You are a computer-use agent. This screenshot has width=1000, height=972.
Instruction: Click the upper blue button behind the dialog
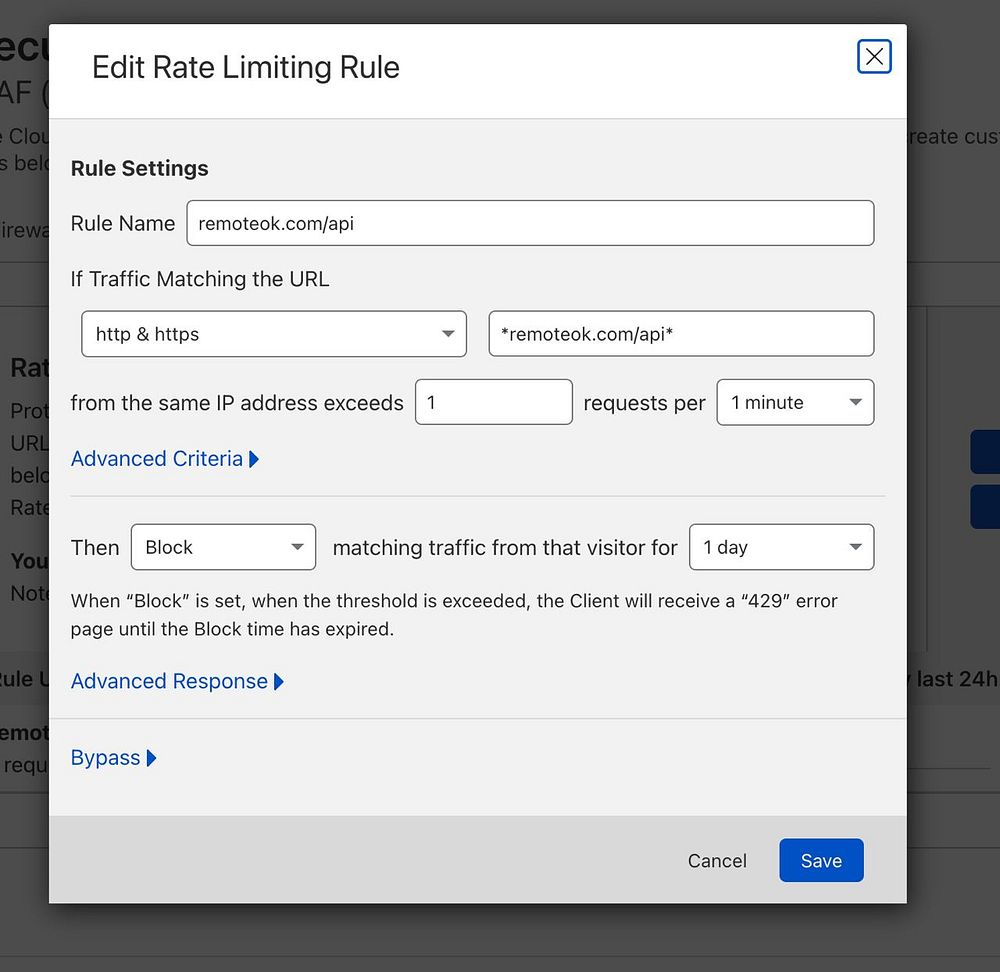(984, 452)
